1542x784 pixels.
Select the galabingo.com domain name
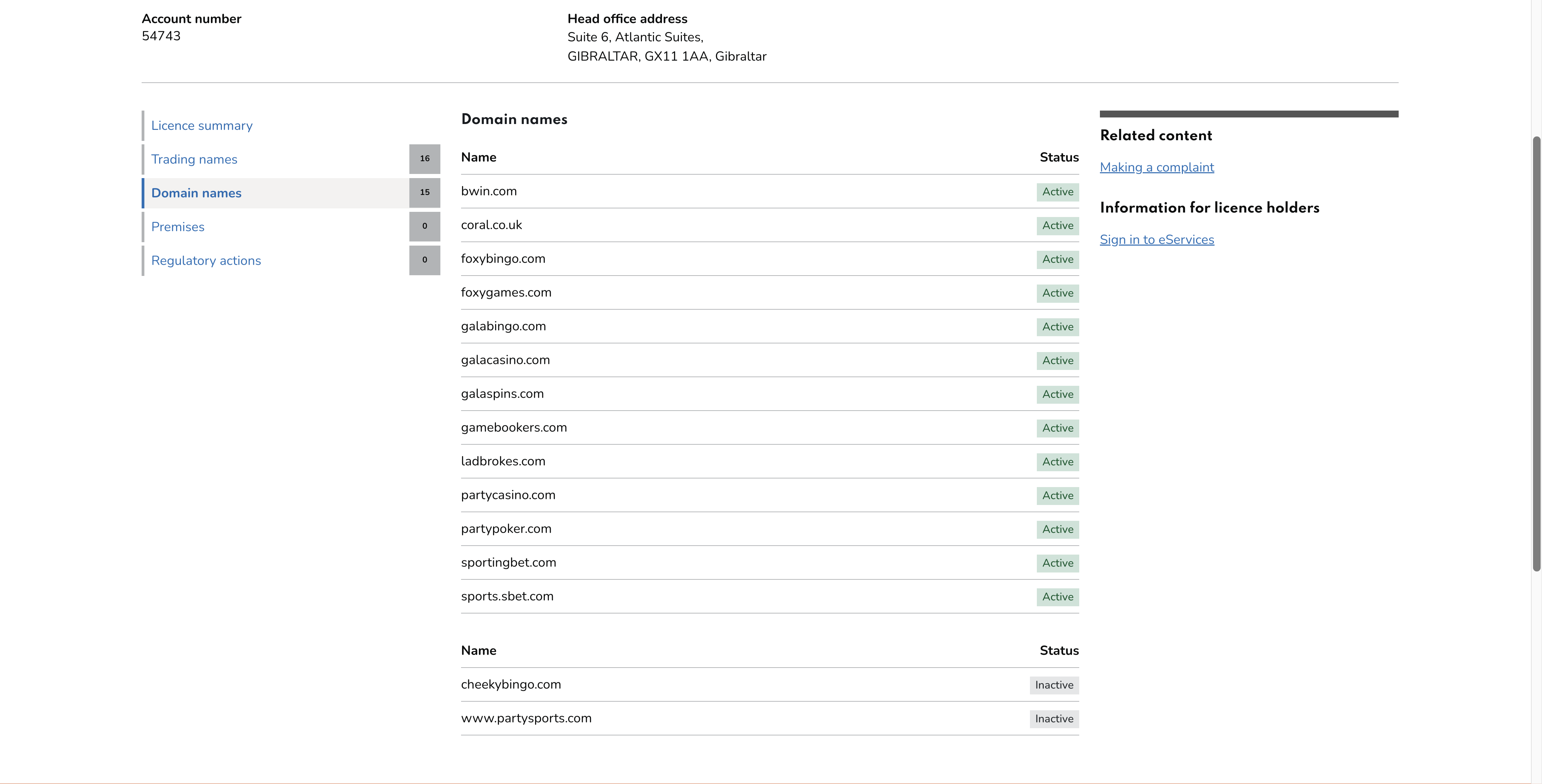click(503, 326)
